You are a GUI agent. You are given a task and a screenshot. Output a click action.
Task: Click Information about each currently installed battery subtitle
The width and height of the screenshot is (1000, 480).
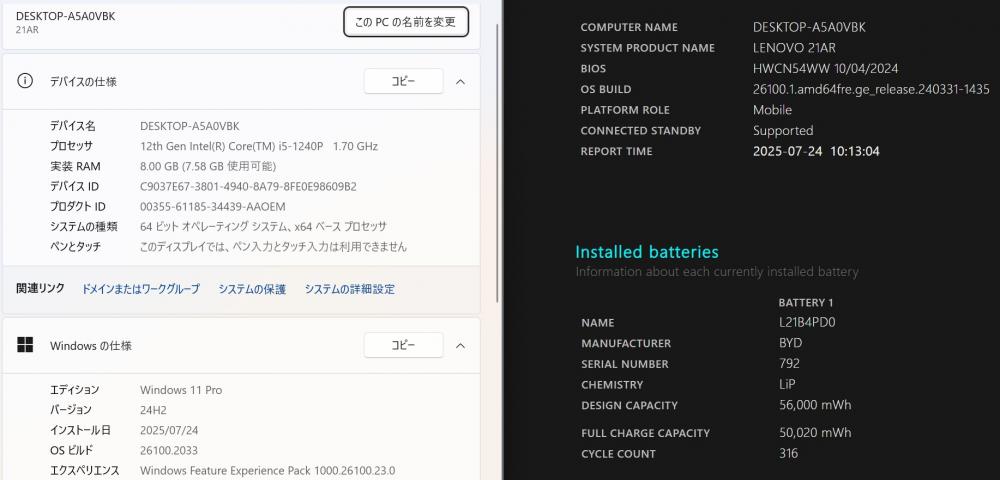(717, 272)
